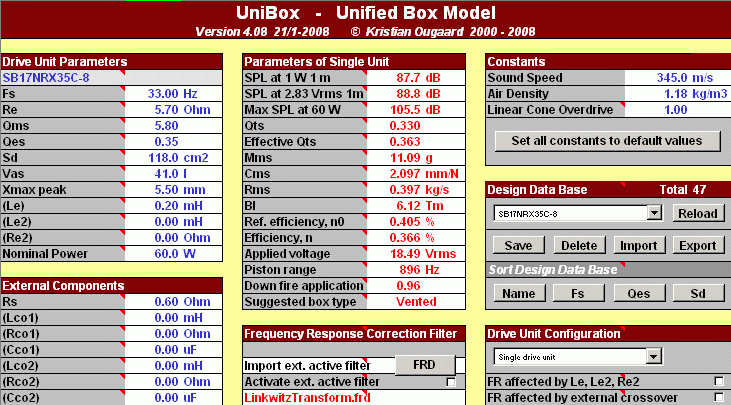Viewport: 731px width, 405px height.
Task: Click the Reload design database button
Action: coord(697,213)
